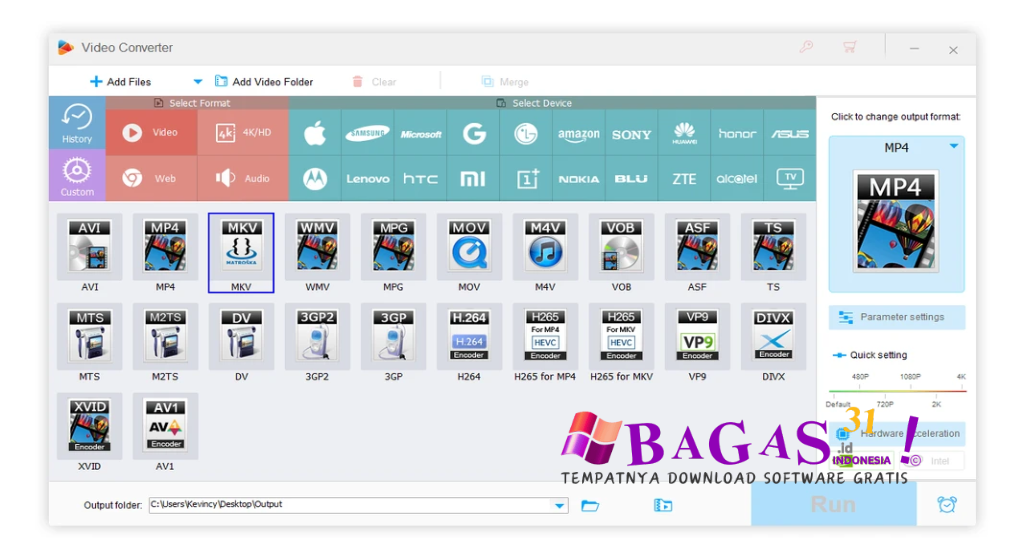Select the ASF format icon
Viewport: 1024px width, 538px height.
click(697, 247)
